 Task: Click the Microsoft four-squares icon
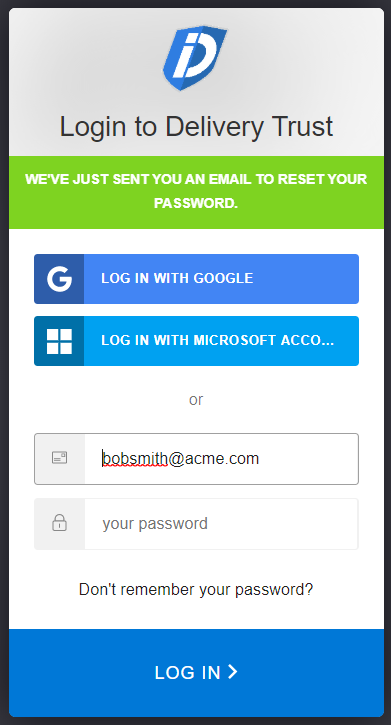[x=59, y=341]
